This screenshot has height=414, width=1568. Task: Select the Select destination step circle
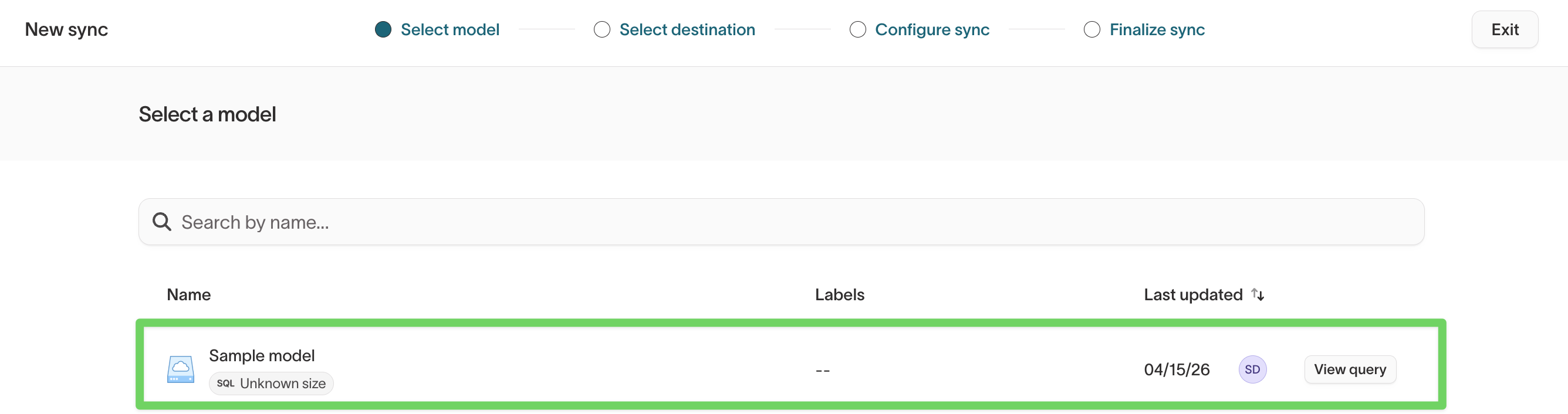tap(601, 29)
